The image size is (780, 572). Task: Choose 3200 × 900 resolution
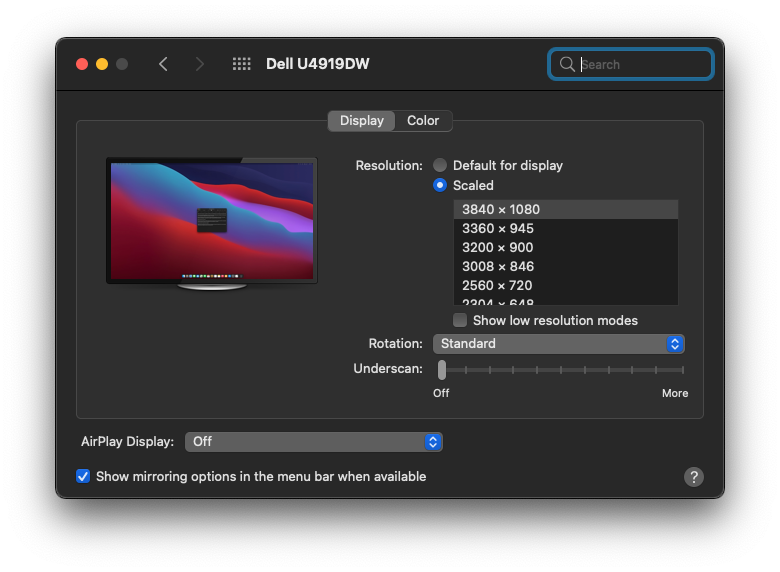coord(566,247)
